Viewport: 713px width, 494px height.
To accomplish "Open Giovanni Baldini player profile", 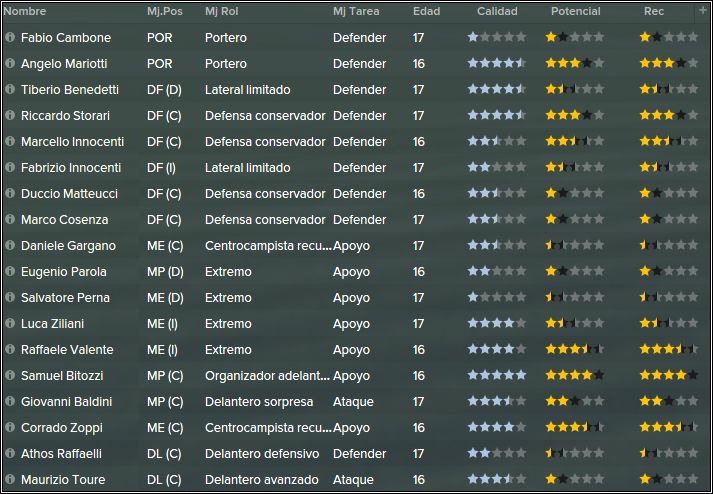I will (x=66, y=402).
